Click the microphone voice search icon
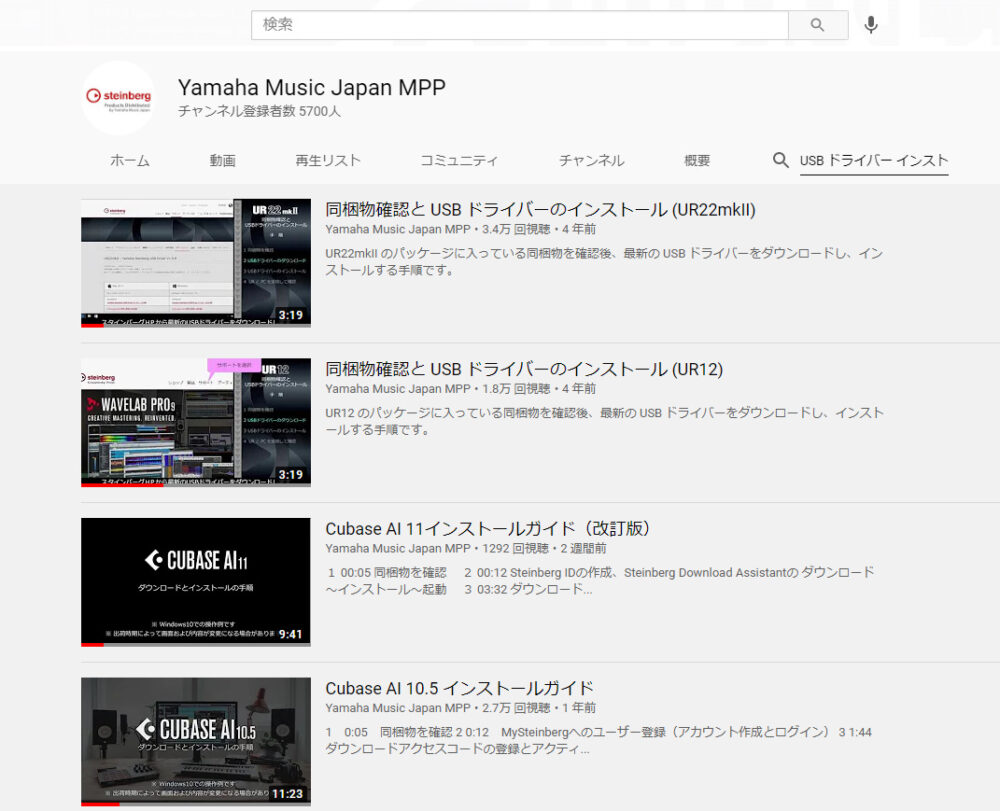1000x811 pixels. pyautogui.click(x=871, y=25)
